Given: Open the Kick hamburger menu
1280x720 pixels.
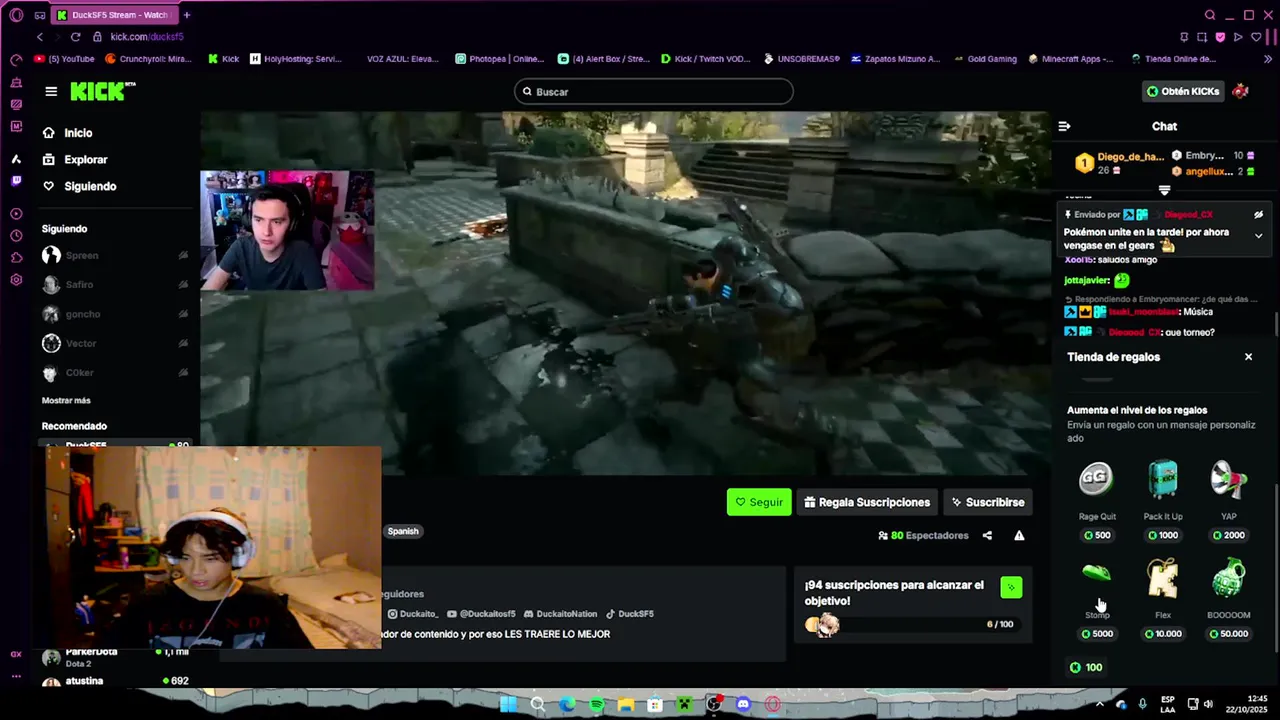Looking at the screenshot, I should click(x=51, y=91).
